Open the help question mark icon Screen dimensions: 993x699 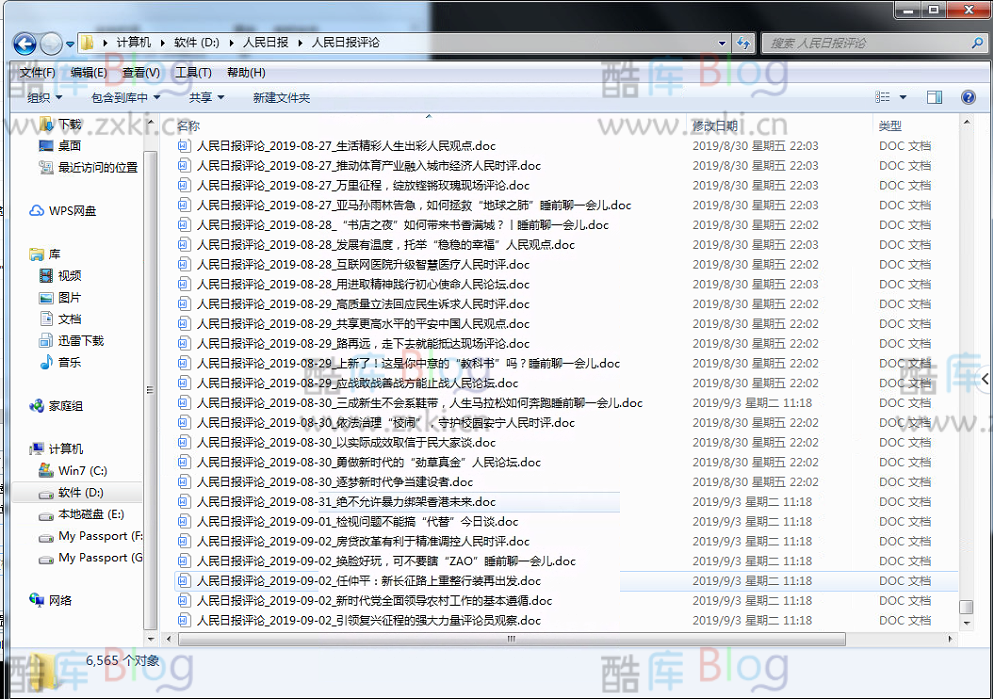click(968, 98)
